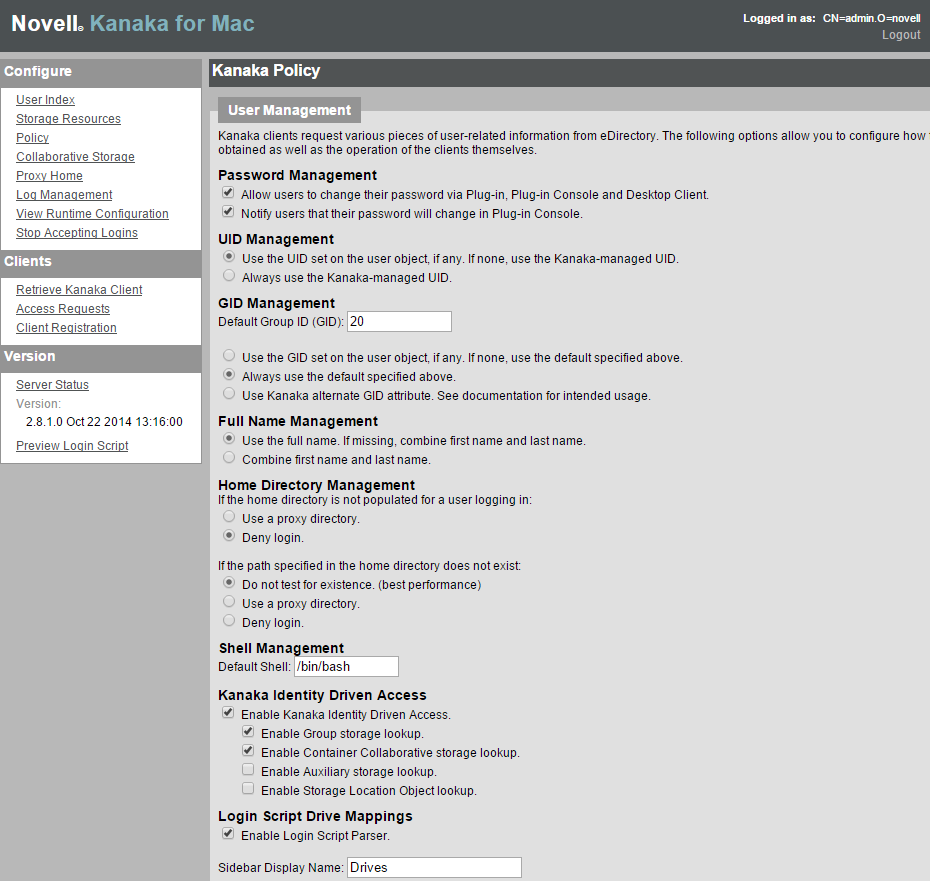Select Use the GID set on user object
The height and width of the screenshot is (881, 930).
point(229,356)
